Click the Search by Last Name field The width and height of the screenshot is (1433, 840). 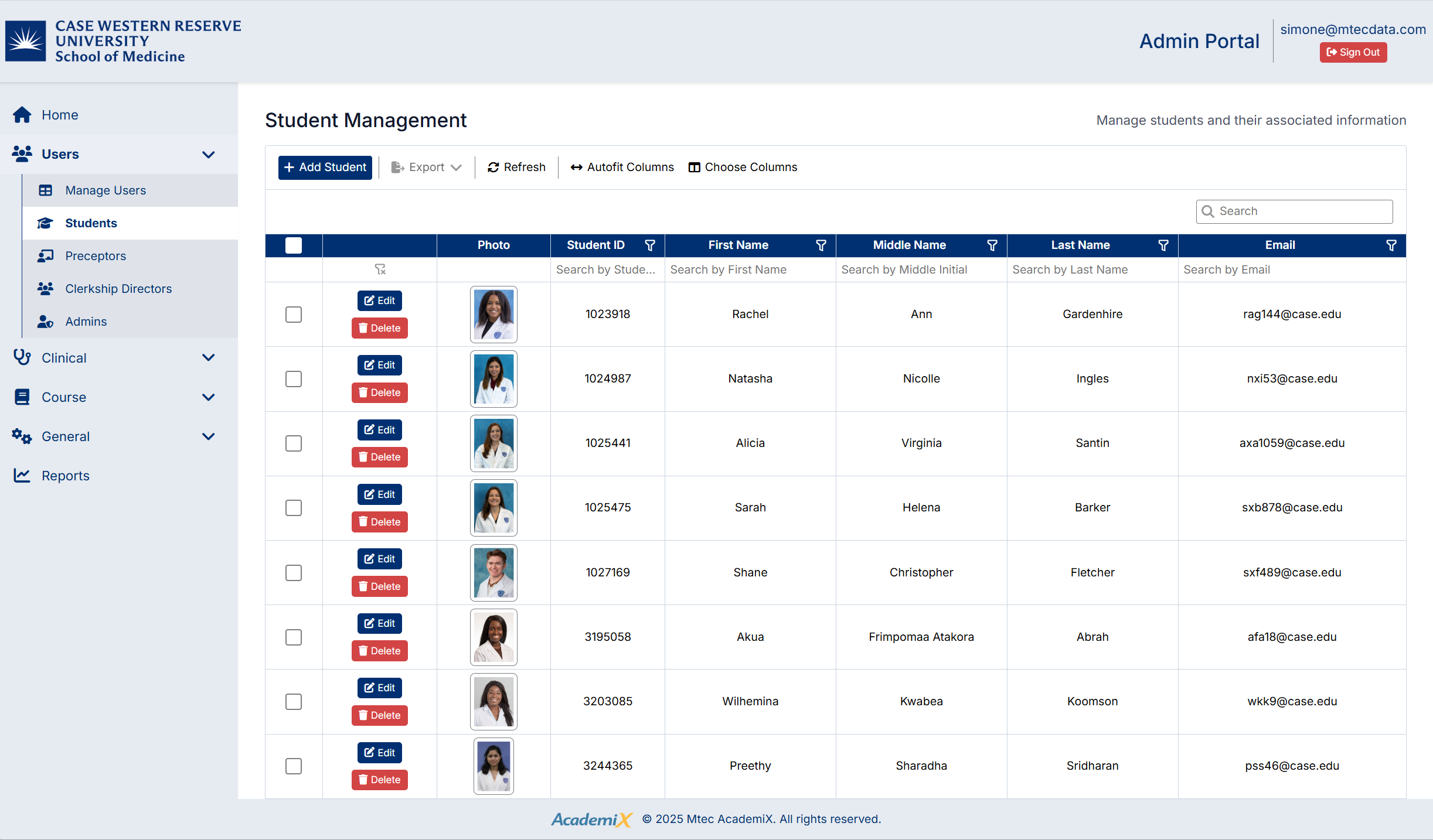pyautogui.click(x=1091, y=269)
